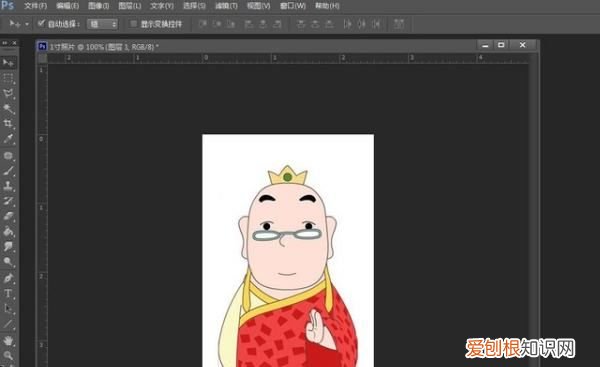Open the 编辑(E) menu
Image resolution: width=600 pixels, height=367 pixels.
click(x=67, y=6)
